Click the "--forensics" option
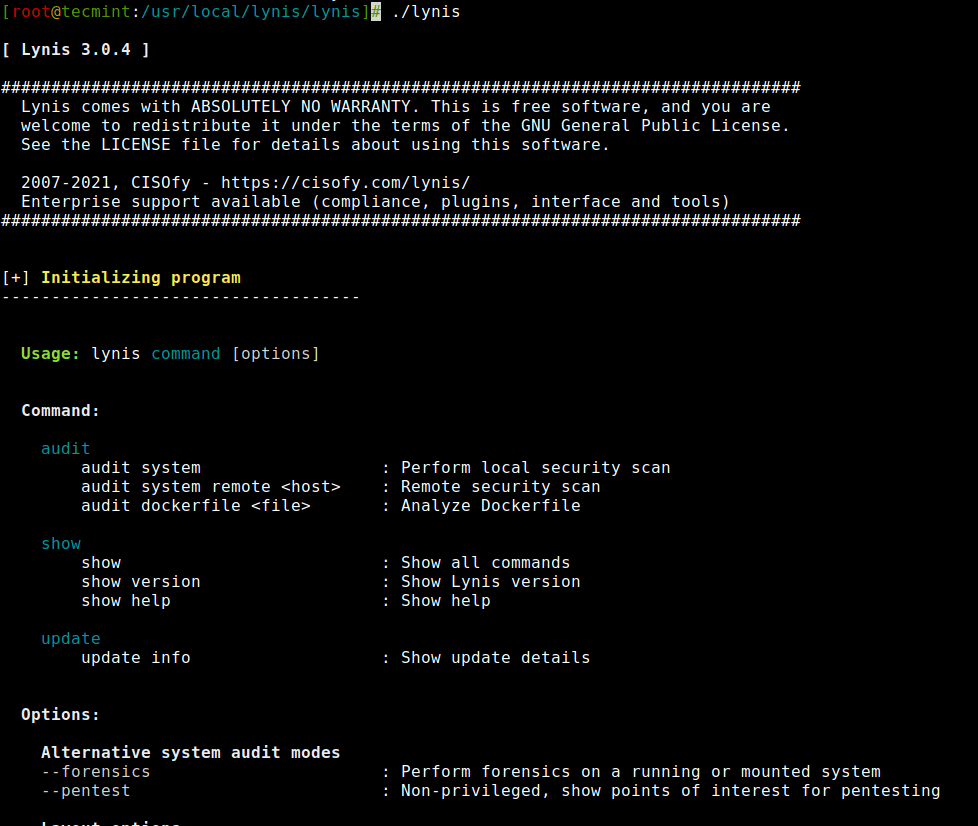 [x=96, y=772]
